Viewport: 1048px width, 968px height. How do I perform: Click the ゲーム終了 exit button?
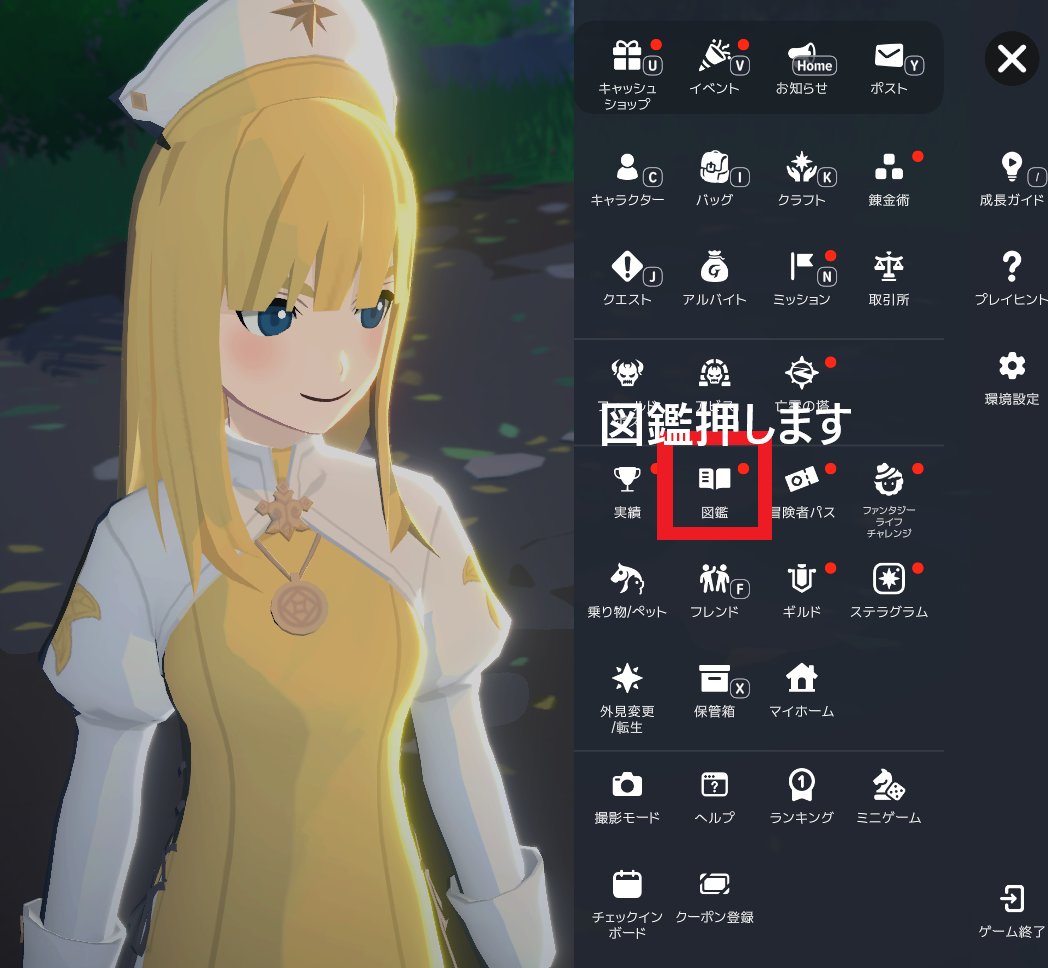pos(1012,898)
